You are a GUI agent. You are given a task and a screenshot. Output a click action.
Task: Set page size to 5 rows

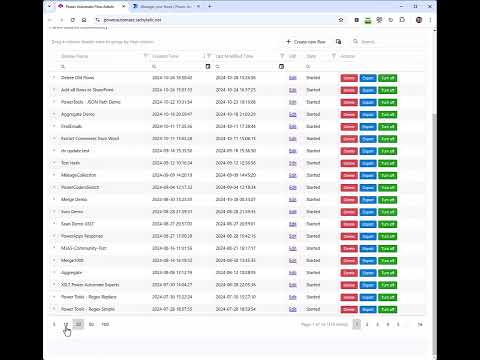54,324
